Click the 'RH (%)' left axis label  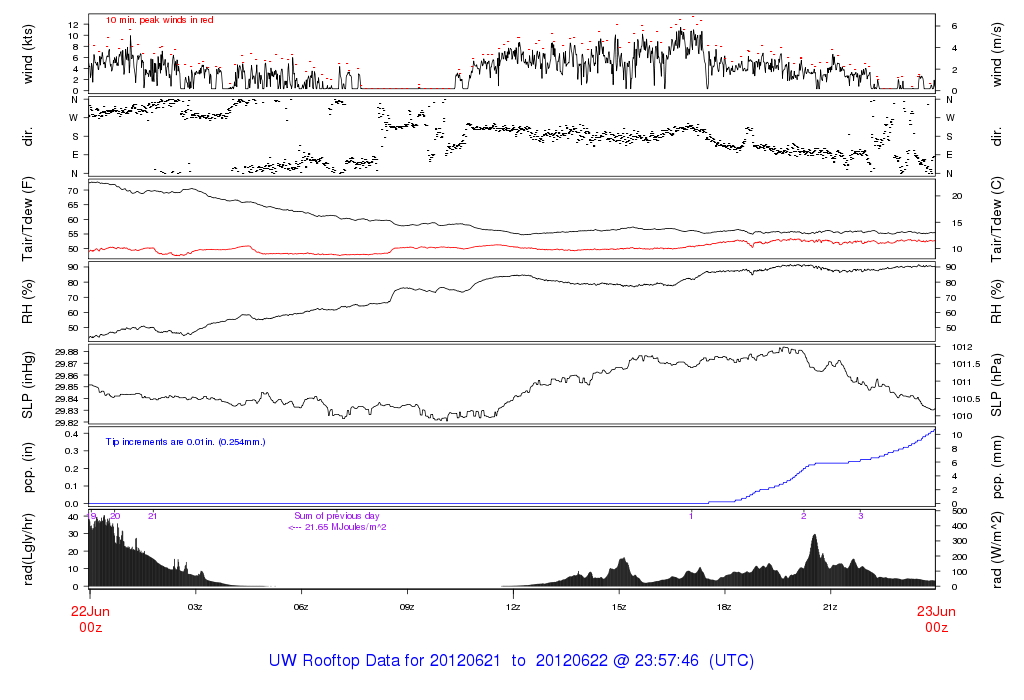[30, 301]
